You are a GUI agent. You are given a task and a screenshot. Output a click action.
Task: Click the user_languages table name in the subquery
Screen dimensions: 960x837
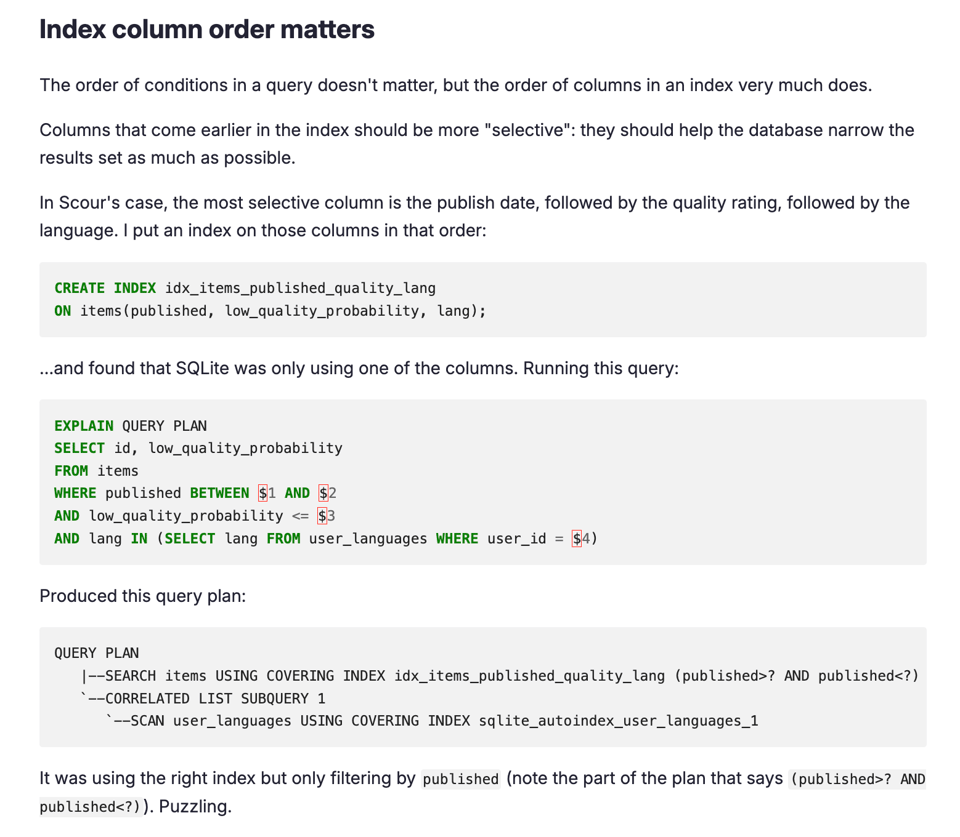tap(366, 539)
